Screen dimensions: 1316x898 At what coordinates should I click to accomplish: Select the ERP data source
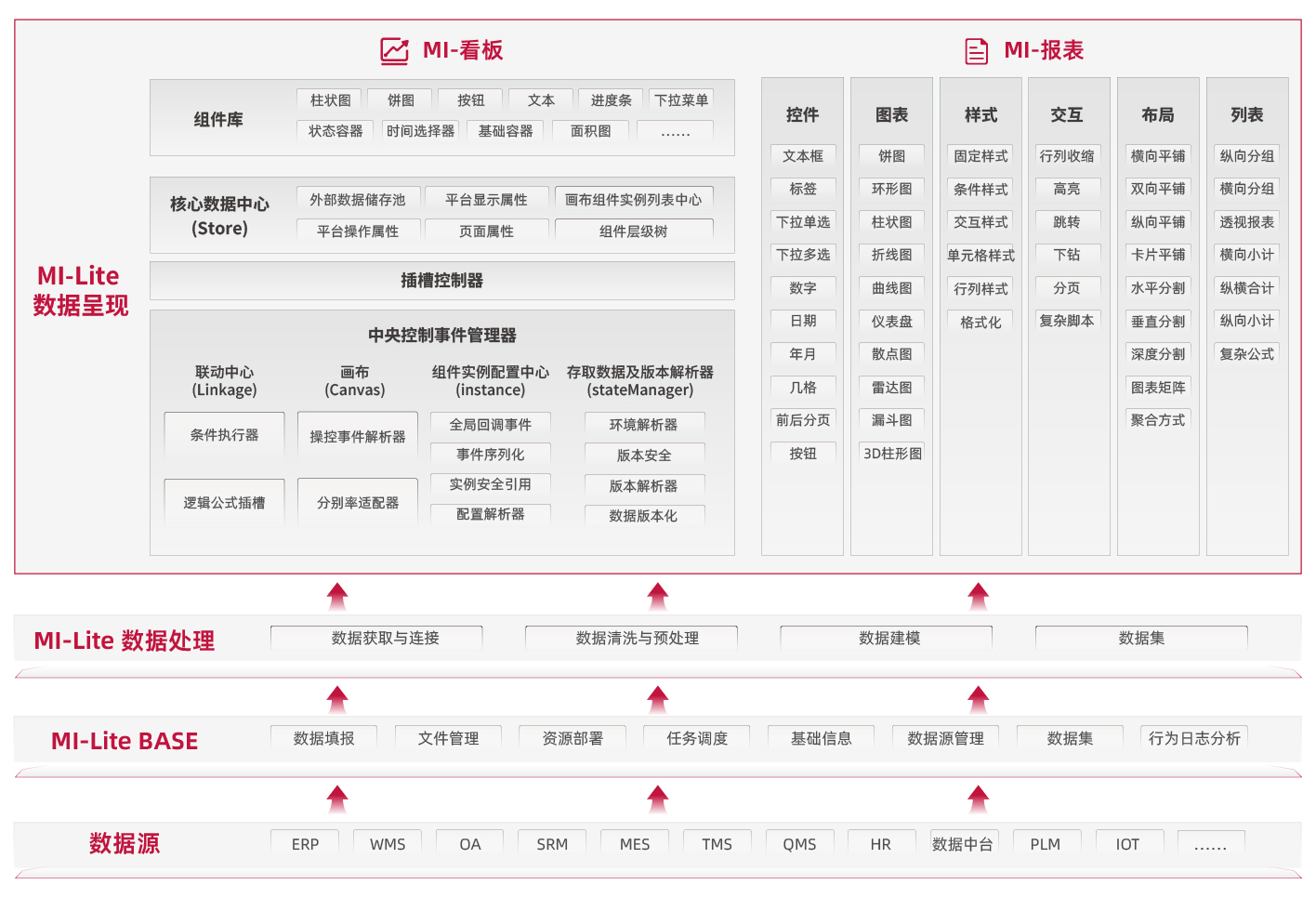tap(304, 843)
